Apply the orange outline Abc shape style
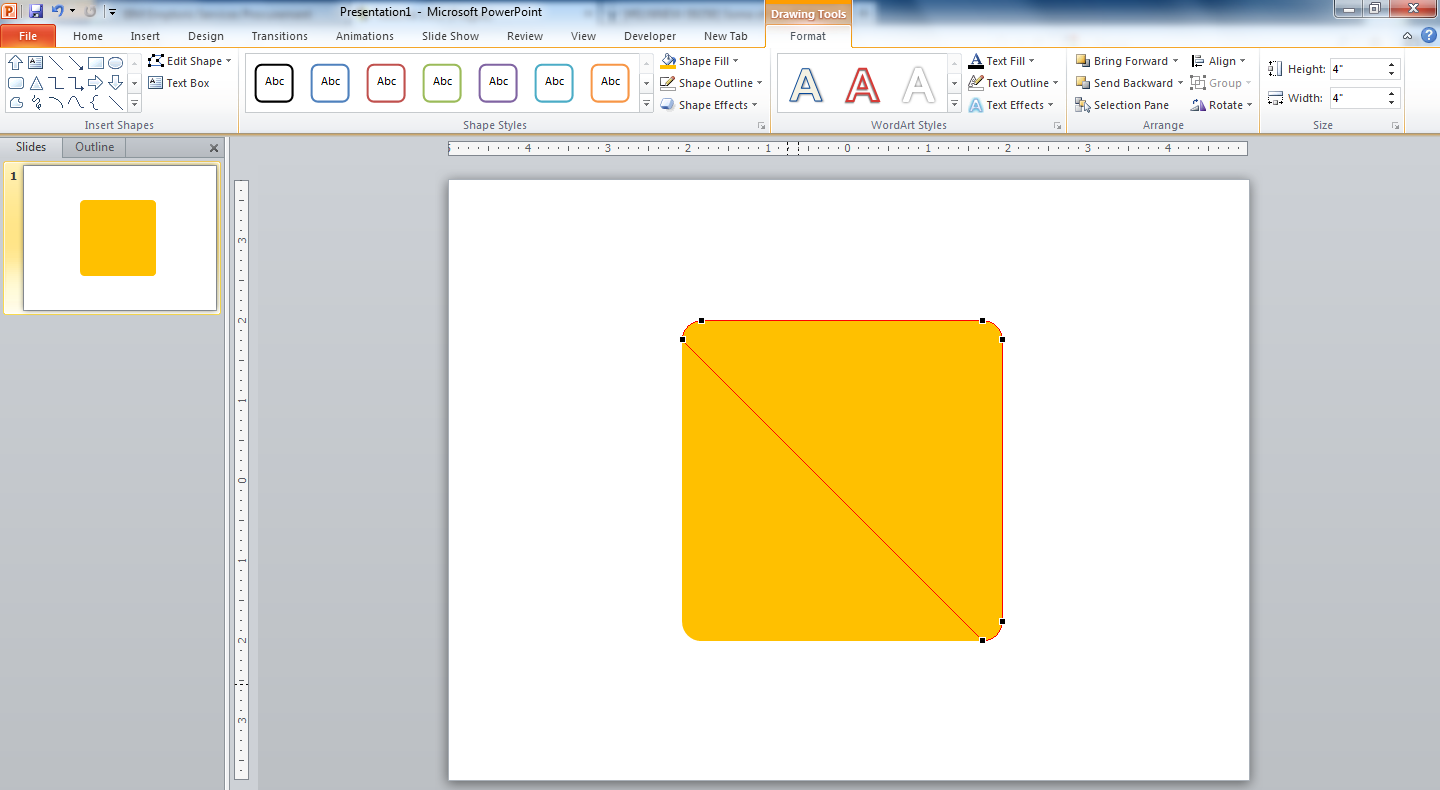This screenshot has height=790, width=1440. click(610, 83)
